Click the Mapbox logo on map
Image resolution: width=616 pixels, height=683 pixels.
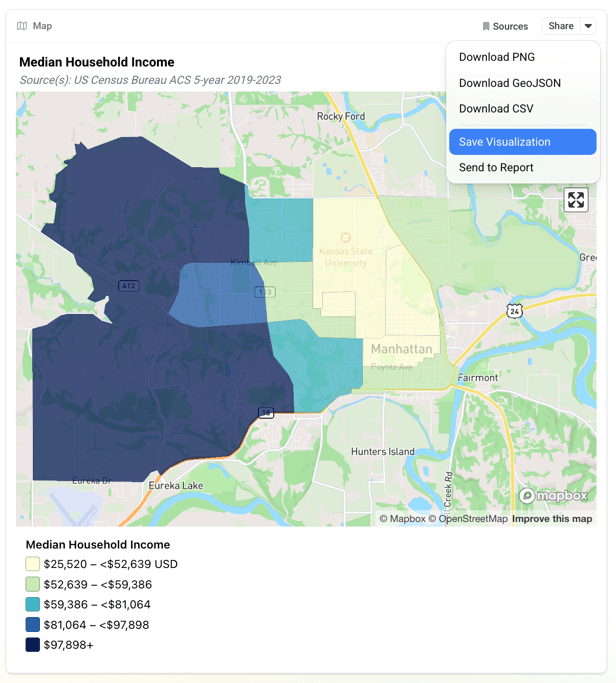(555, 496)
